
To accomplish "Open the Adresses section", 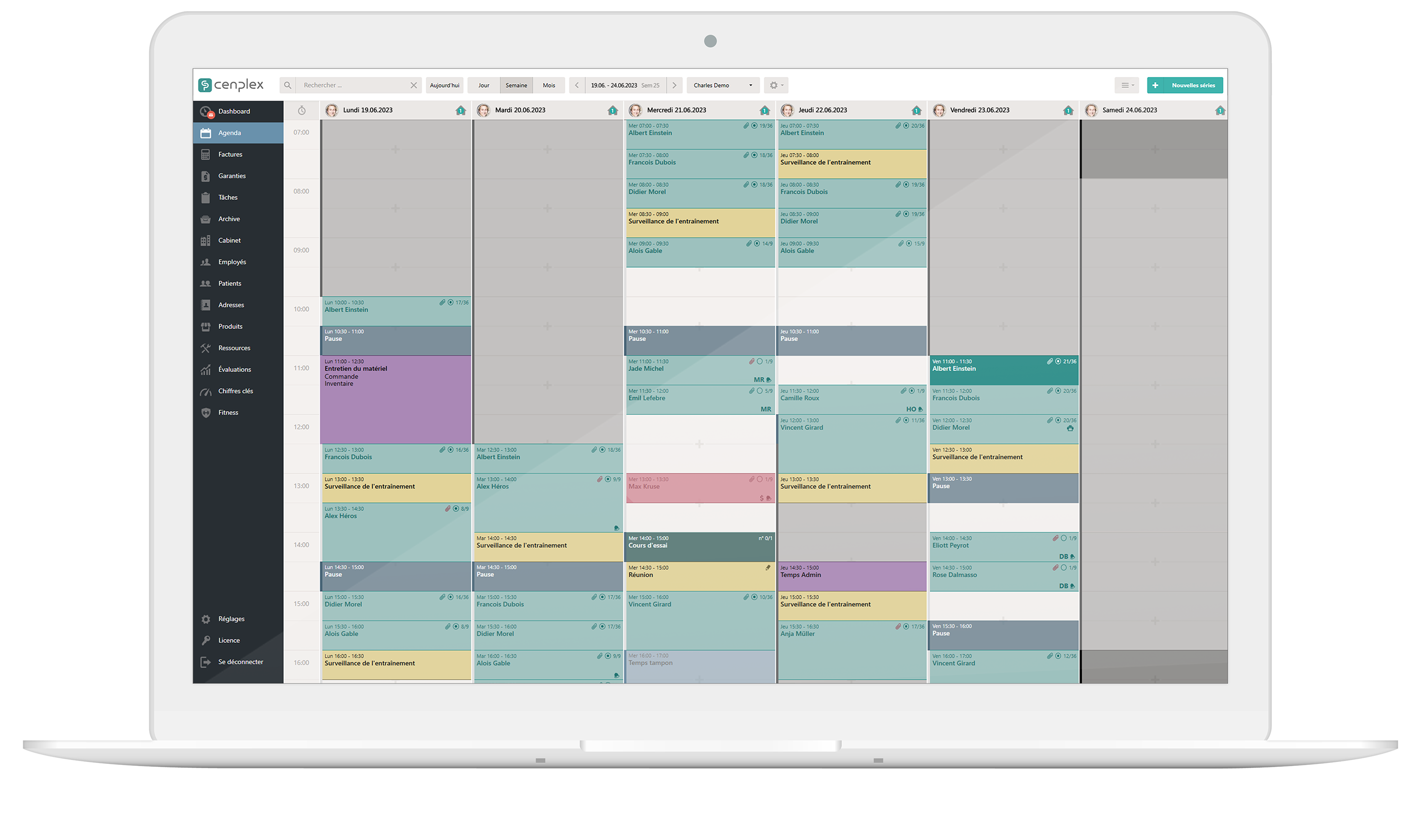I will click(x=238, y=305).
